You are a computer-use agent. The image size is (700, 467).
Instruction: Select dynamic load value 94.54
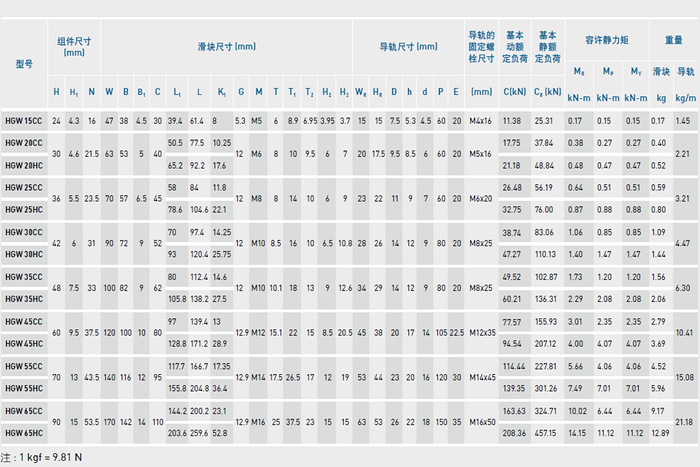(x=512, y=343)
